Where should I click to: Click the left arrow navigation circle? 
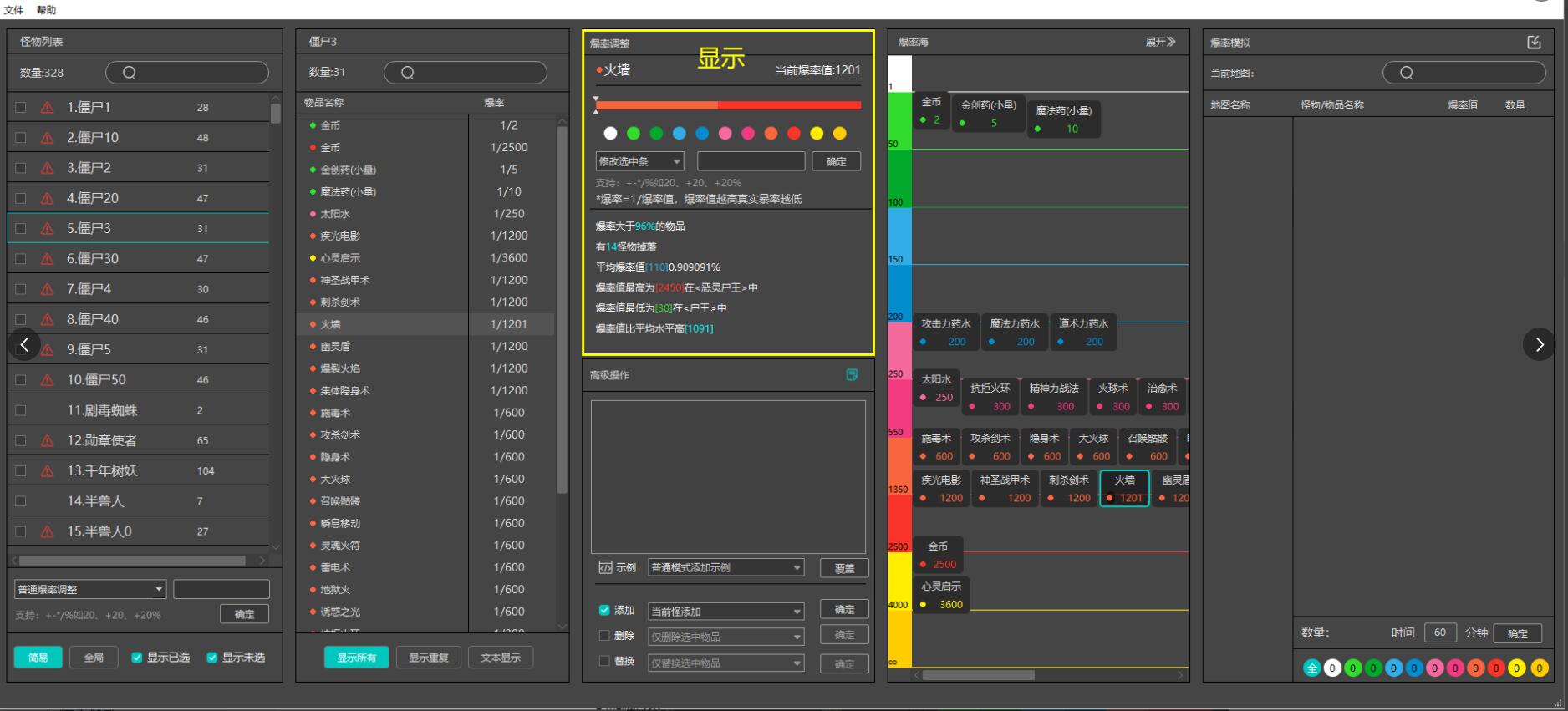[24, 344]
